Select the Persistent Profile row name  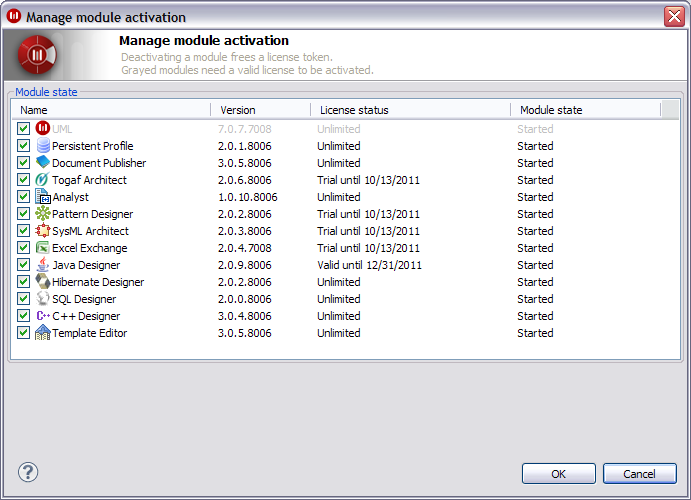tap(93, 146)
